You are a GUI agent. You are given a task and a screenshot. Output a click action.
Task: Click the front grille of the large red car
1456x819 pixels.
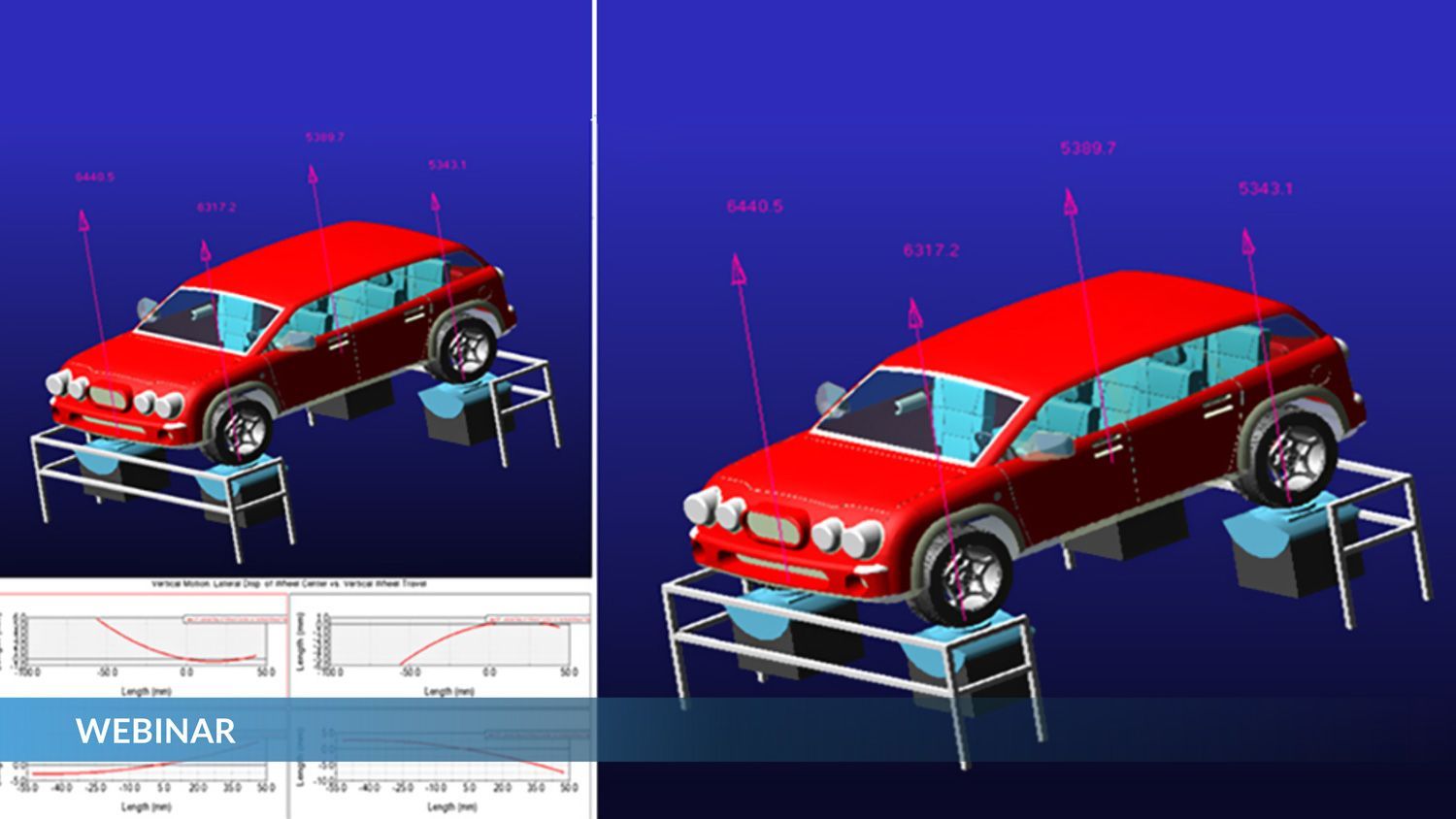coord(778,527)
